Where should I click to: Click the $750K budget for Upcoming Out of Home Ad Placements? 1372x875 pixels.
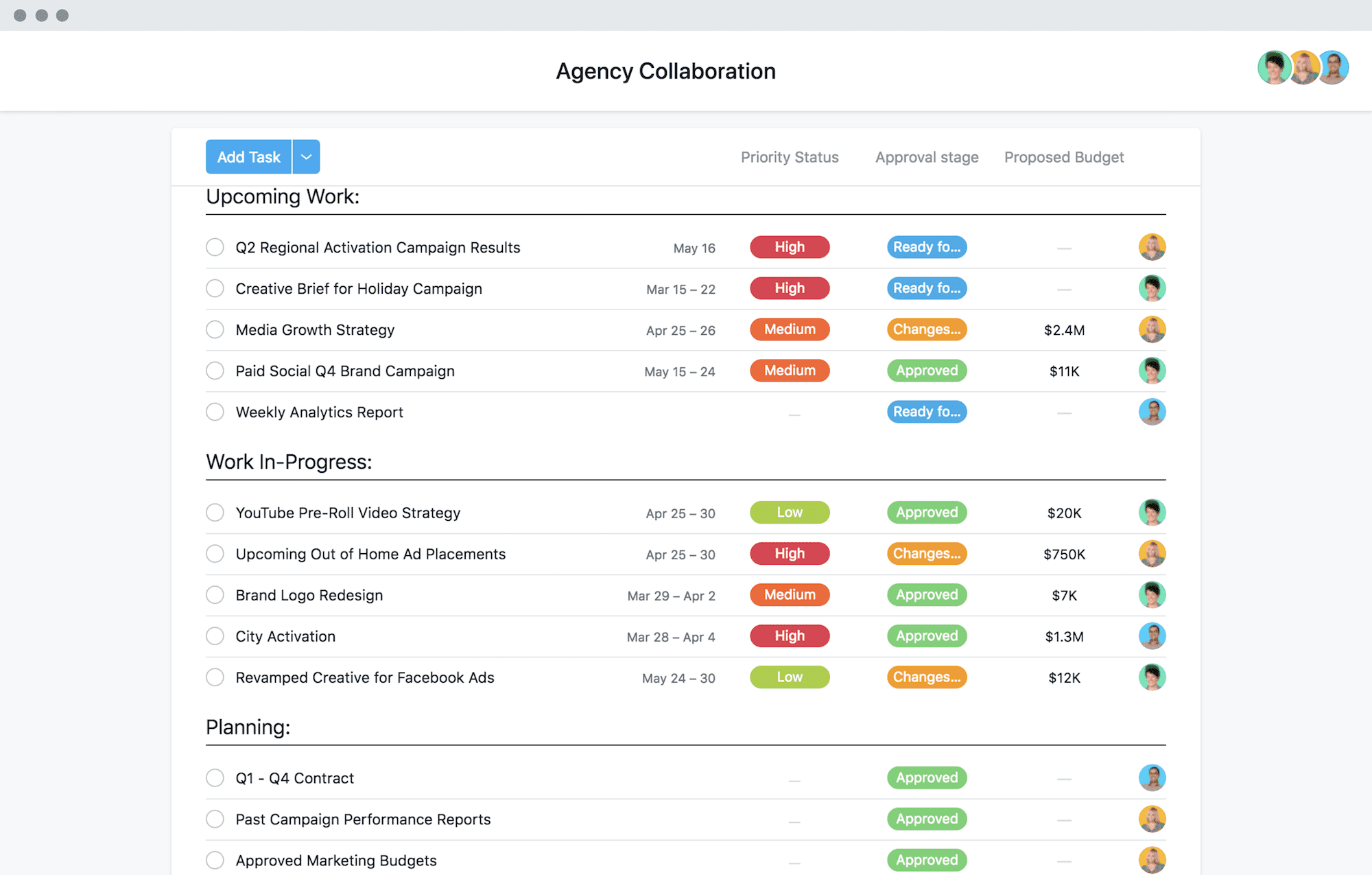[x=1063, y=553]
